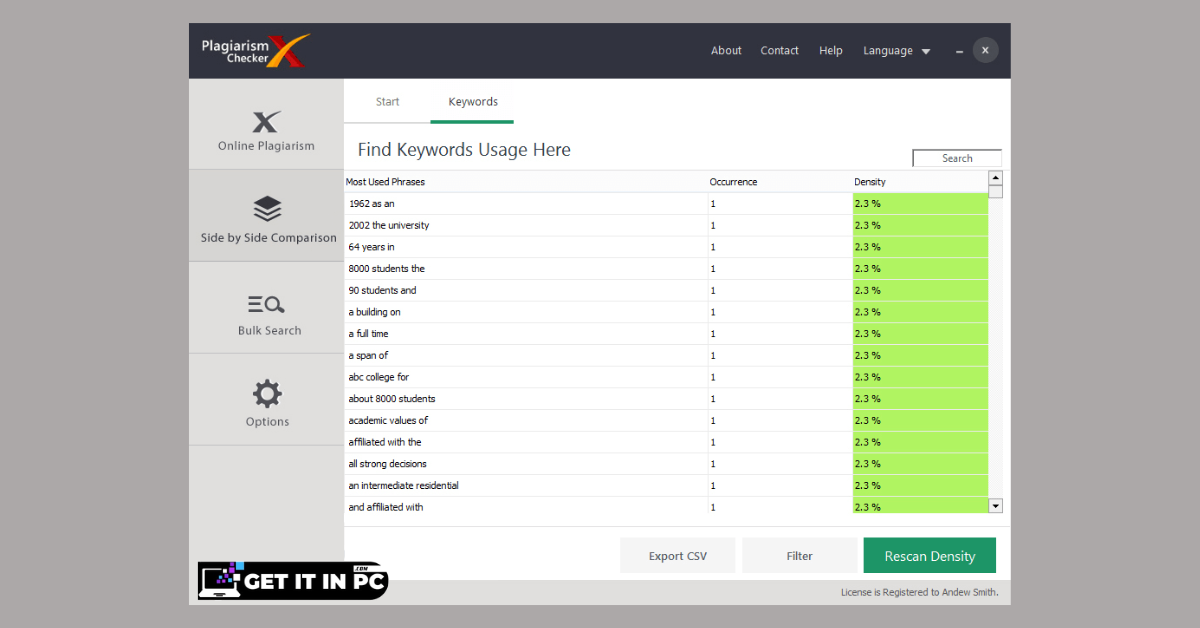Close the window with the round X button
The width and height of the screenshot is (1200, 628).
pos(985,50)
